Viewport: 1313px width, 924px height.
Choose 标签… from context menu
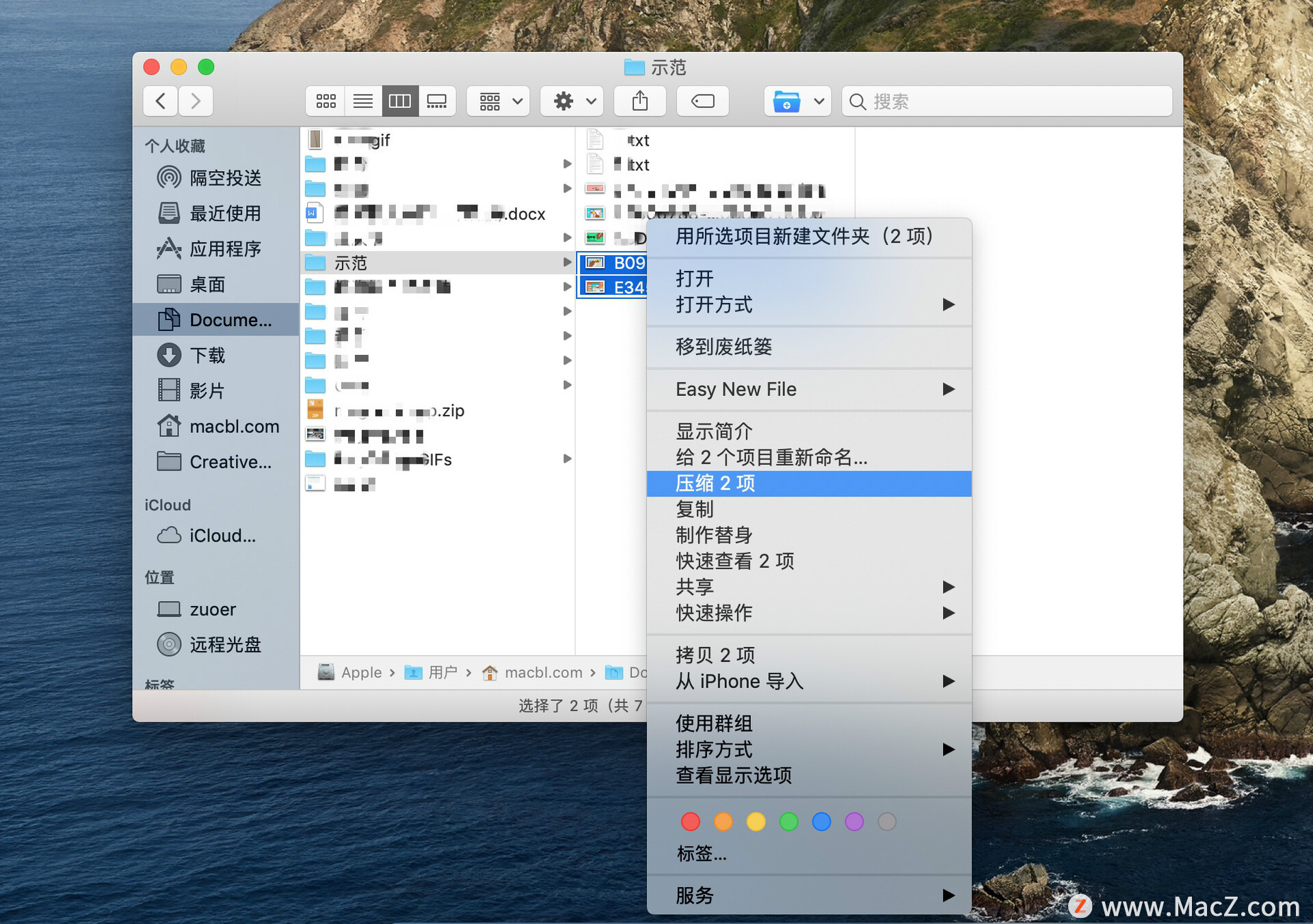pos(809,854)
